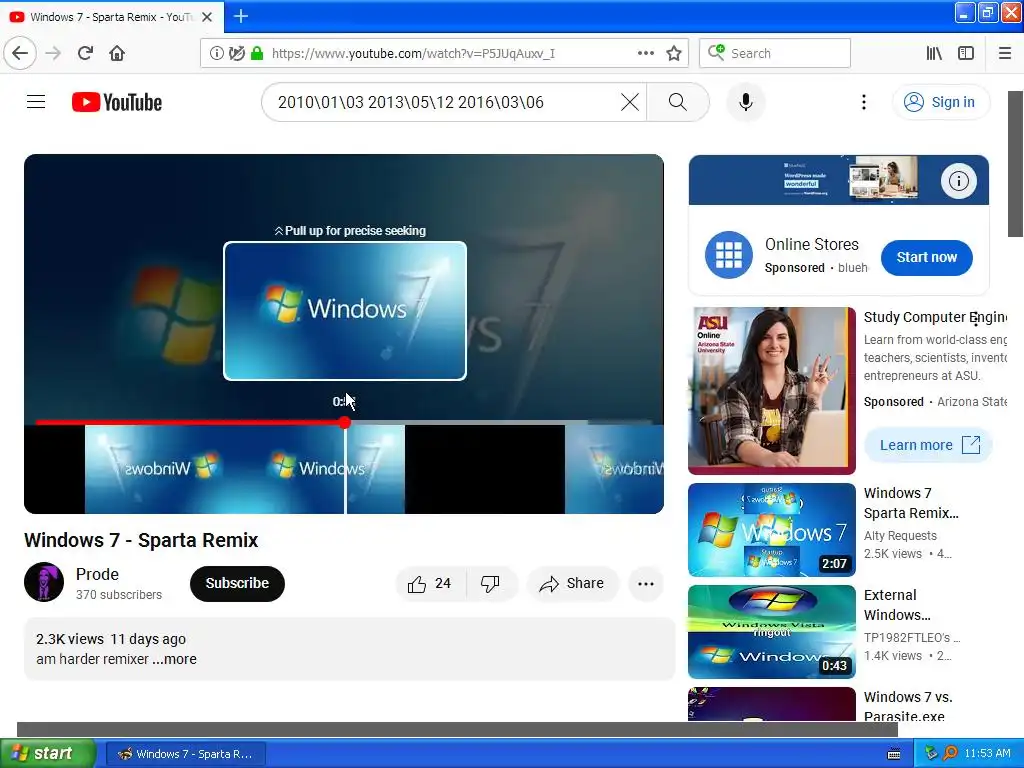
Task: Select the Windows 7 - Sparta Remix browser tab
Action: pyautogui.click(x=111, y=17)
